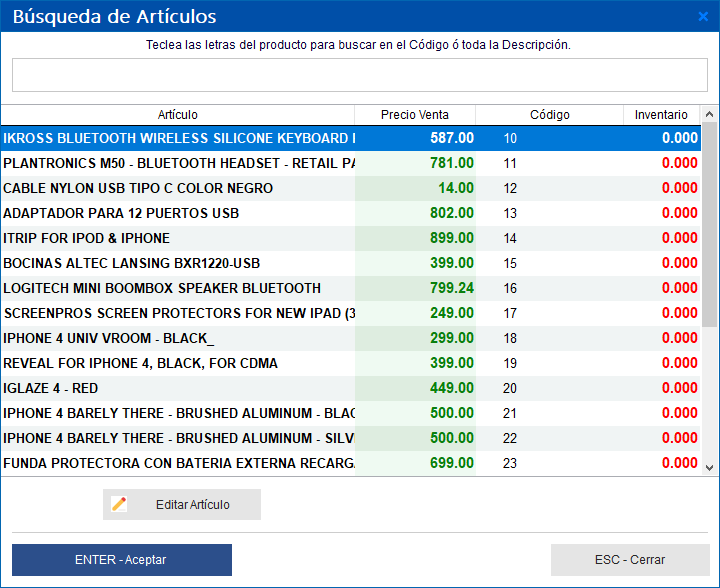
Task: Click price 699.00
Action: tap(452, 463)
